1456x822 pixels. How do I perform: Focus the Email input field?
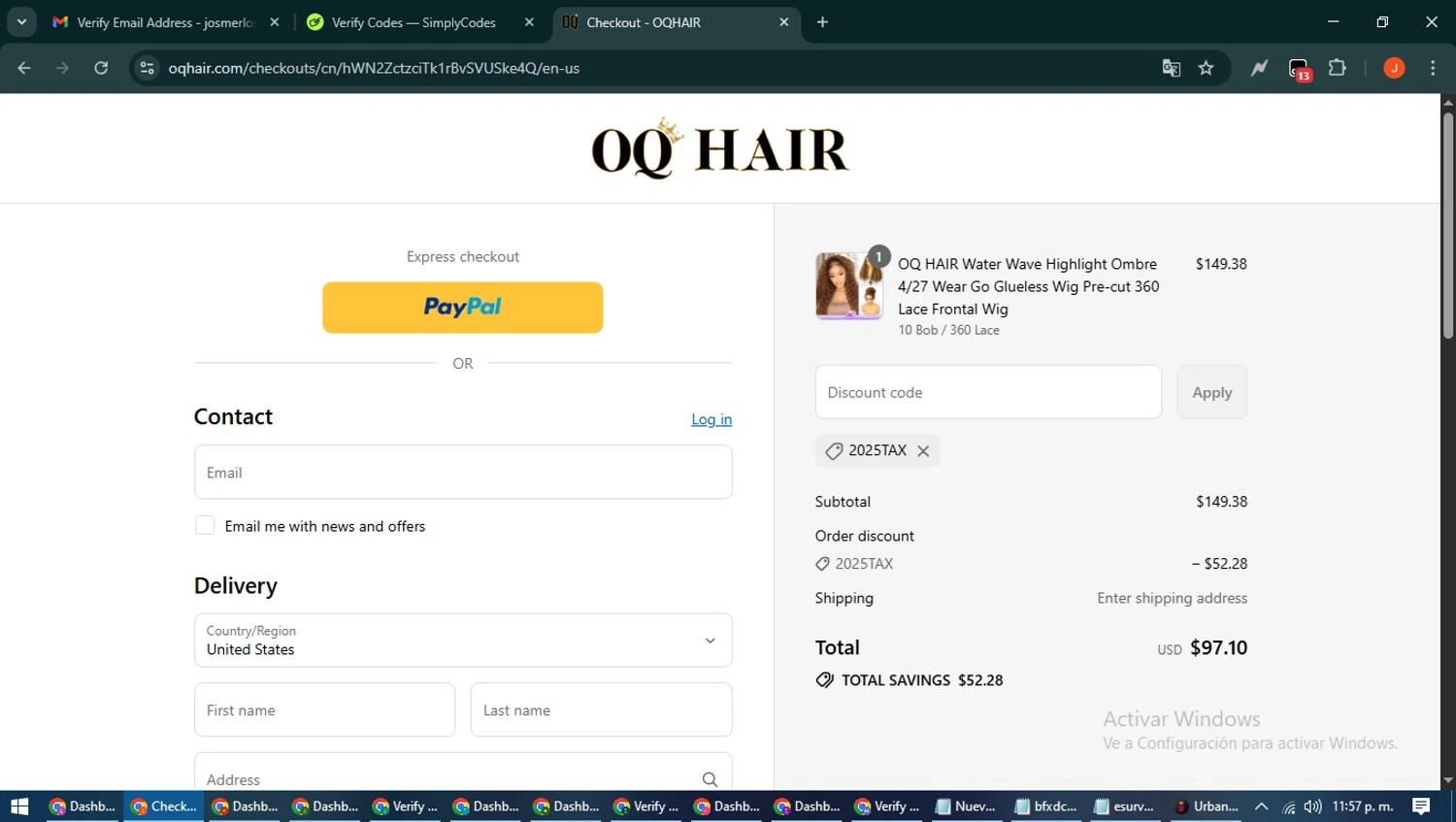point(463,473)
